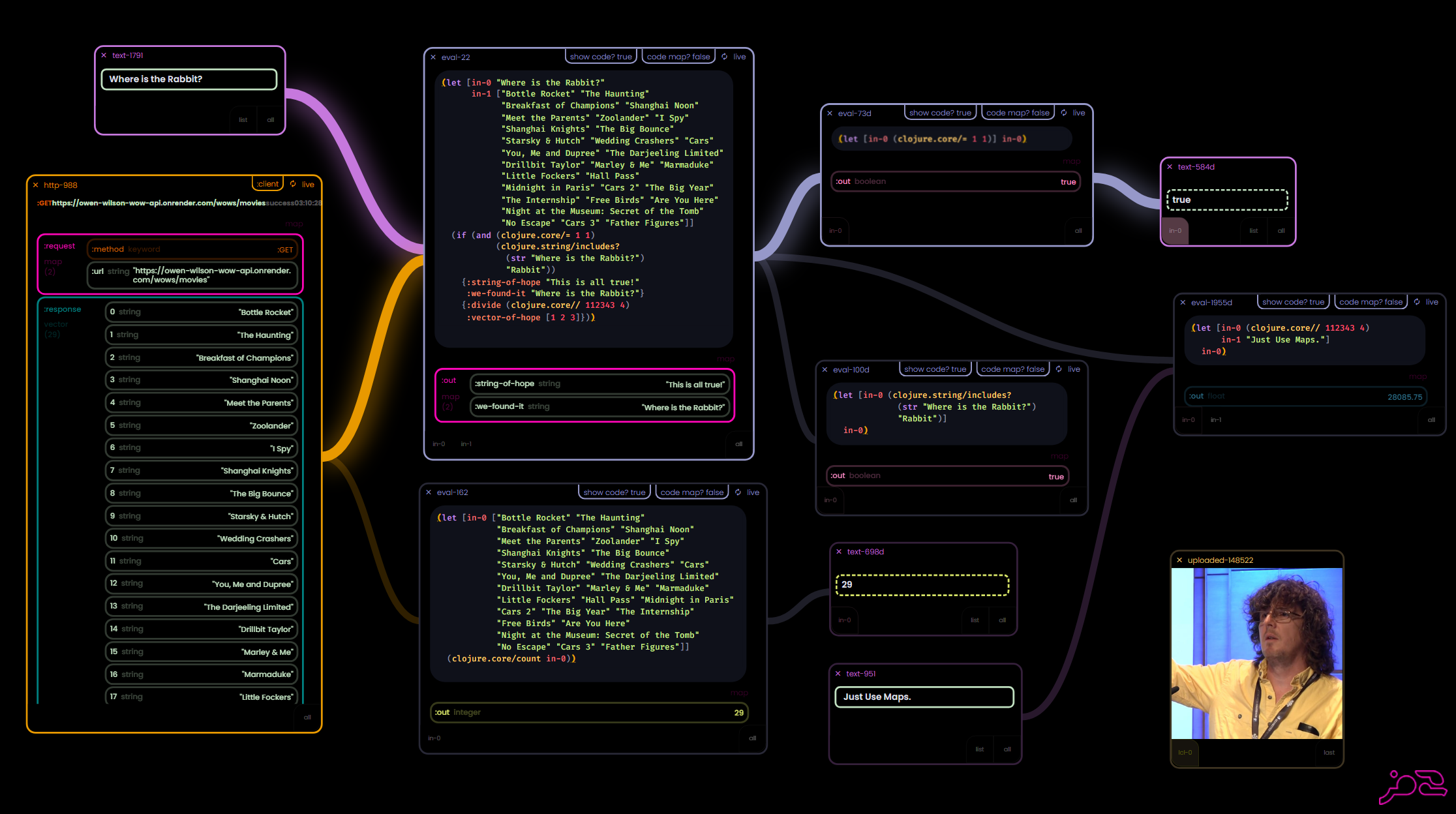The image size is (1456, 814).
Task: Expand the :response vector in http-988
Action: (x=63, y=310)
